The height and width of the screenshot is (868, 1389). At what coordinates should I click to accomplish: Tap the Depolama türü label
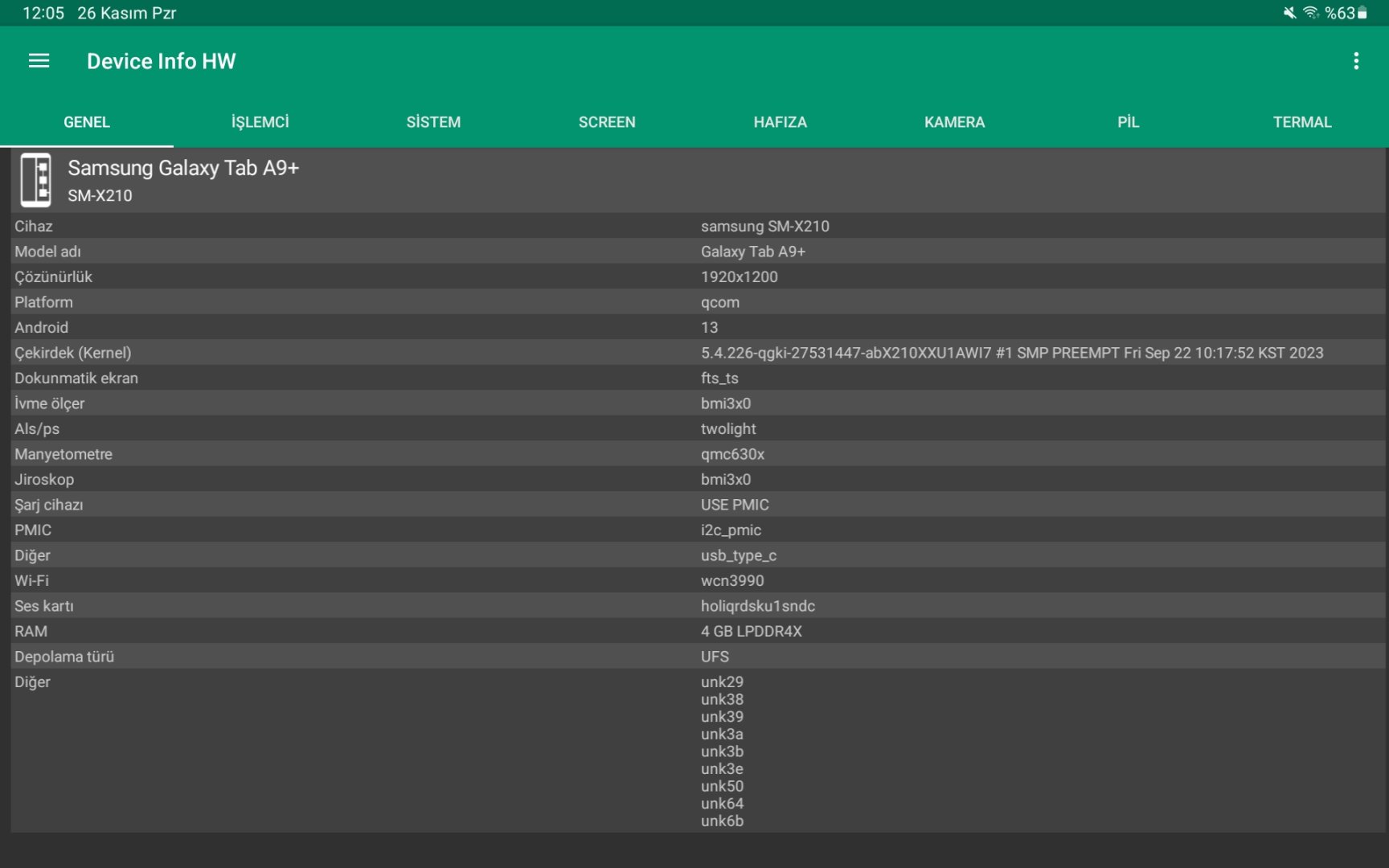(64, 657)
